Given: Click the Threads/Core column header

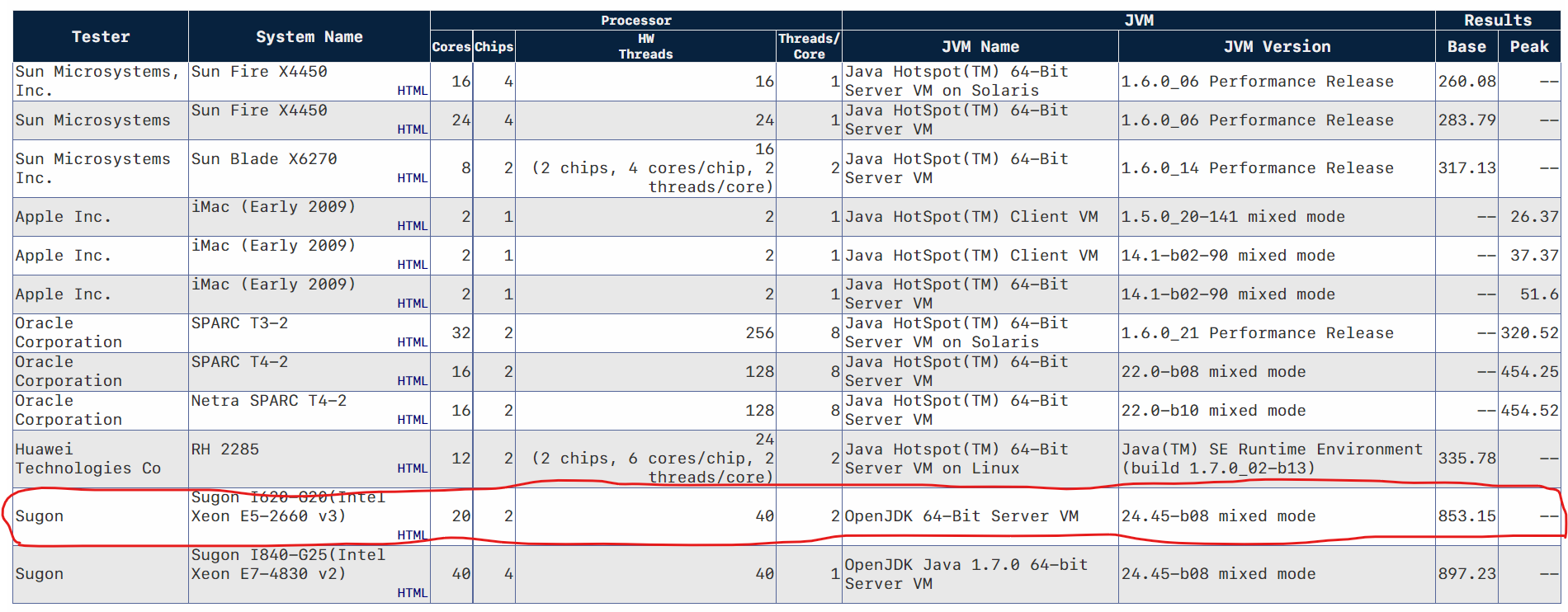Looking at the screenshot, I should (809, 47).
